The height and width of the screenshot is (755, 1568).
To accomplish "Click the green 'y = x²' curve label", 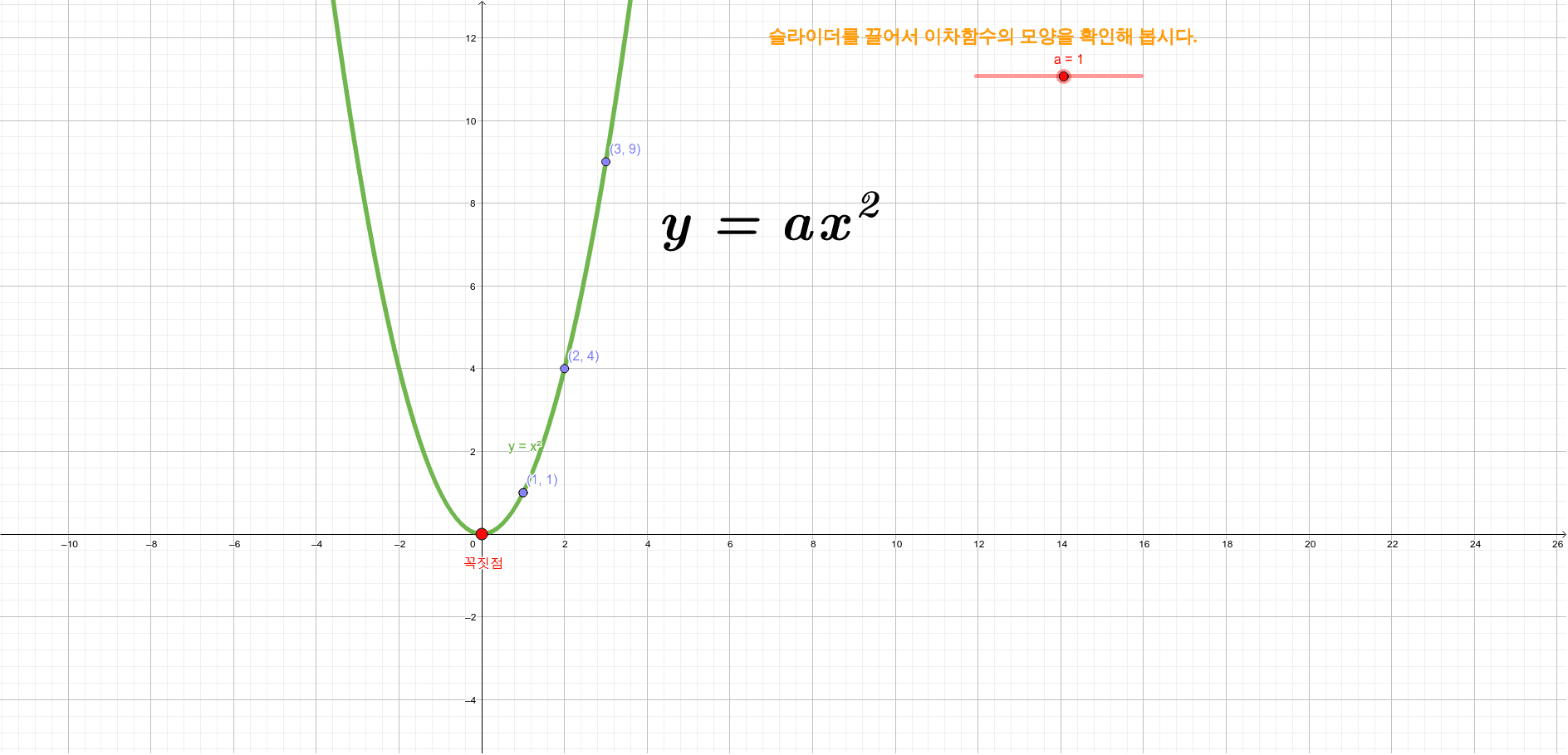I will (x=525, y=447).
